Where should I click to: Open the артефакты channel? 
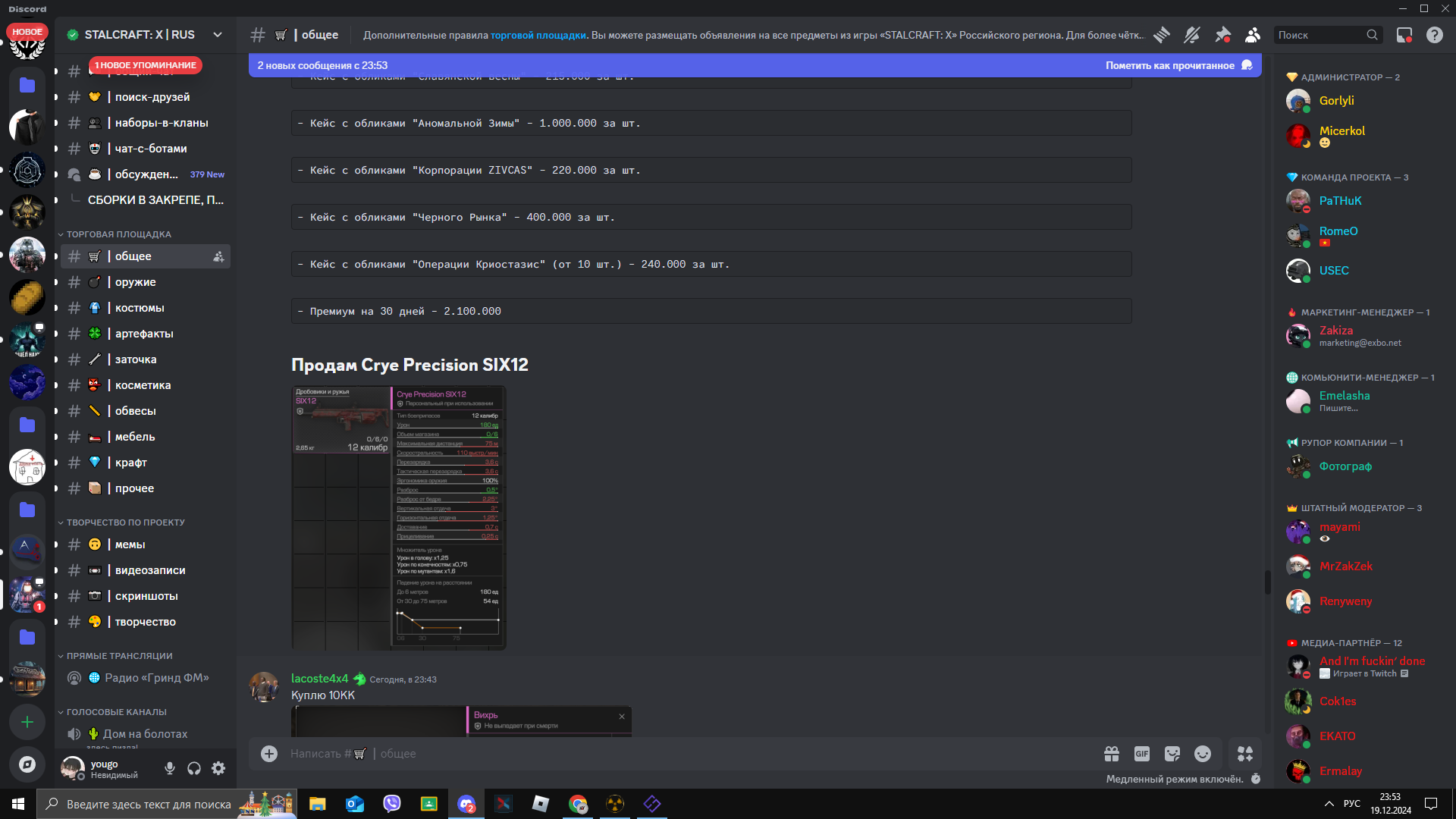tap(146, 334)
